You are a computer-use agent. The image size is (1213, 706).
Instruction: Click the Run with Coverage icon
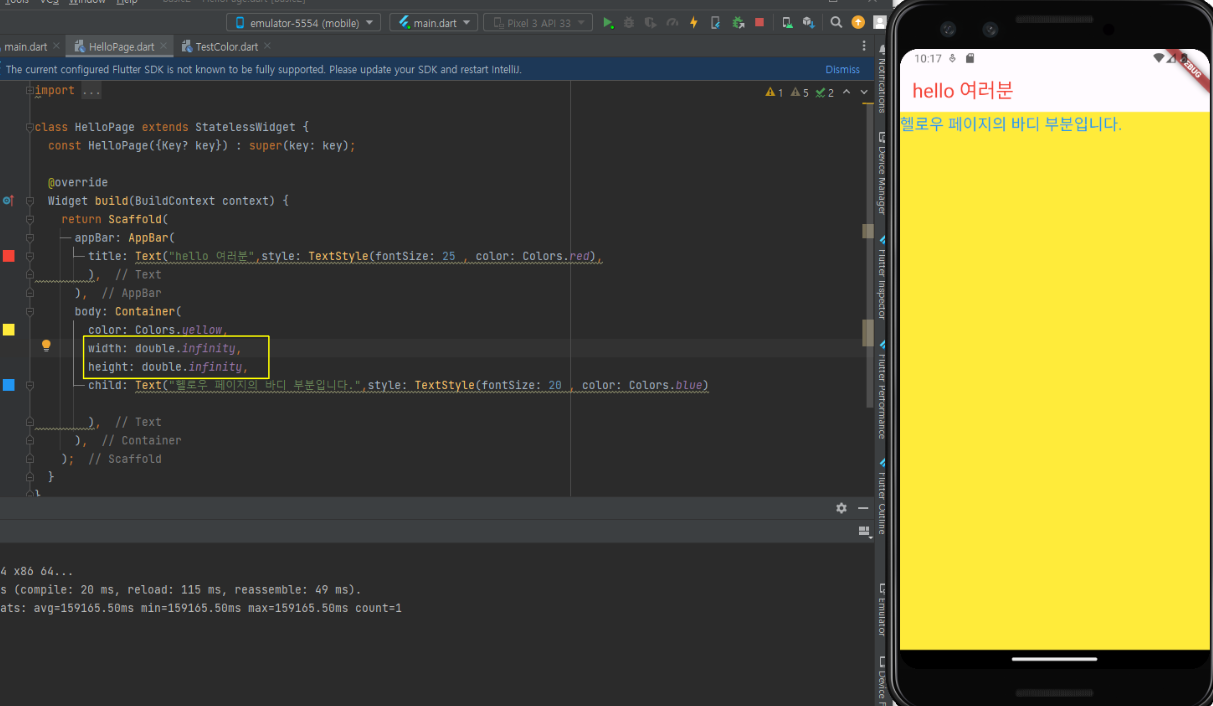pos(651,22)
